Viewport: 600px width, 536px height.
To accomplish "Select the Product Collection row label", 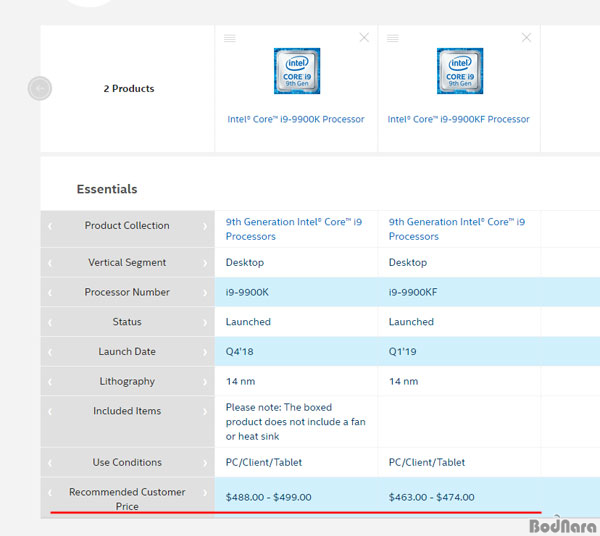I will (127, 226).
